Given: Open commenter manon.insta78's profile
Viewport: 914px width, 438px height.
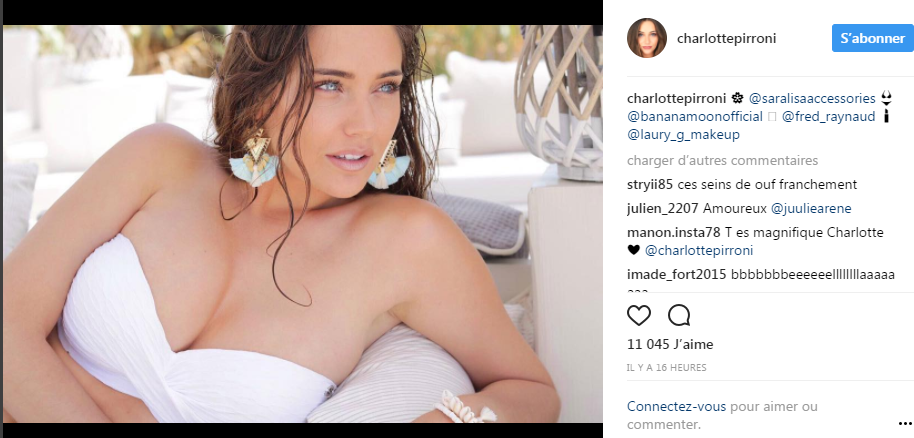Looking at the screenshot, I should [x=674, y=233].
